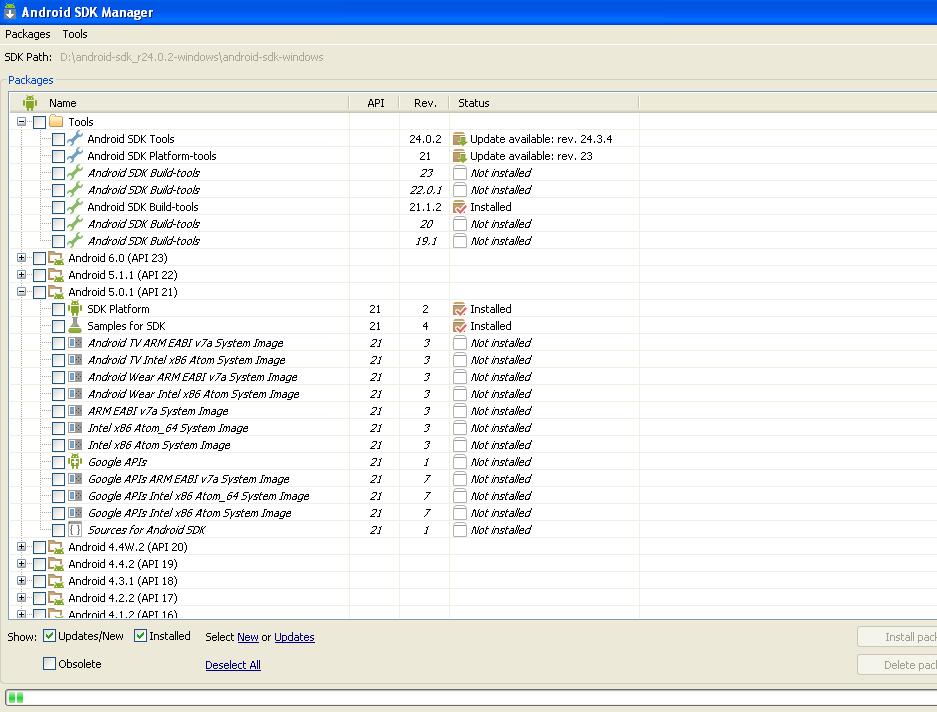Expand the Android 4.4.2 (API 19) node

(x=22, y=563)
